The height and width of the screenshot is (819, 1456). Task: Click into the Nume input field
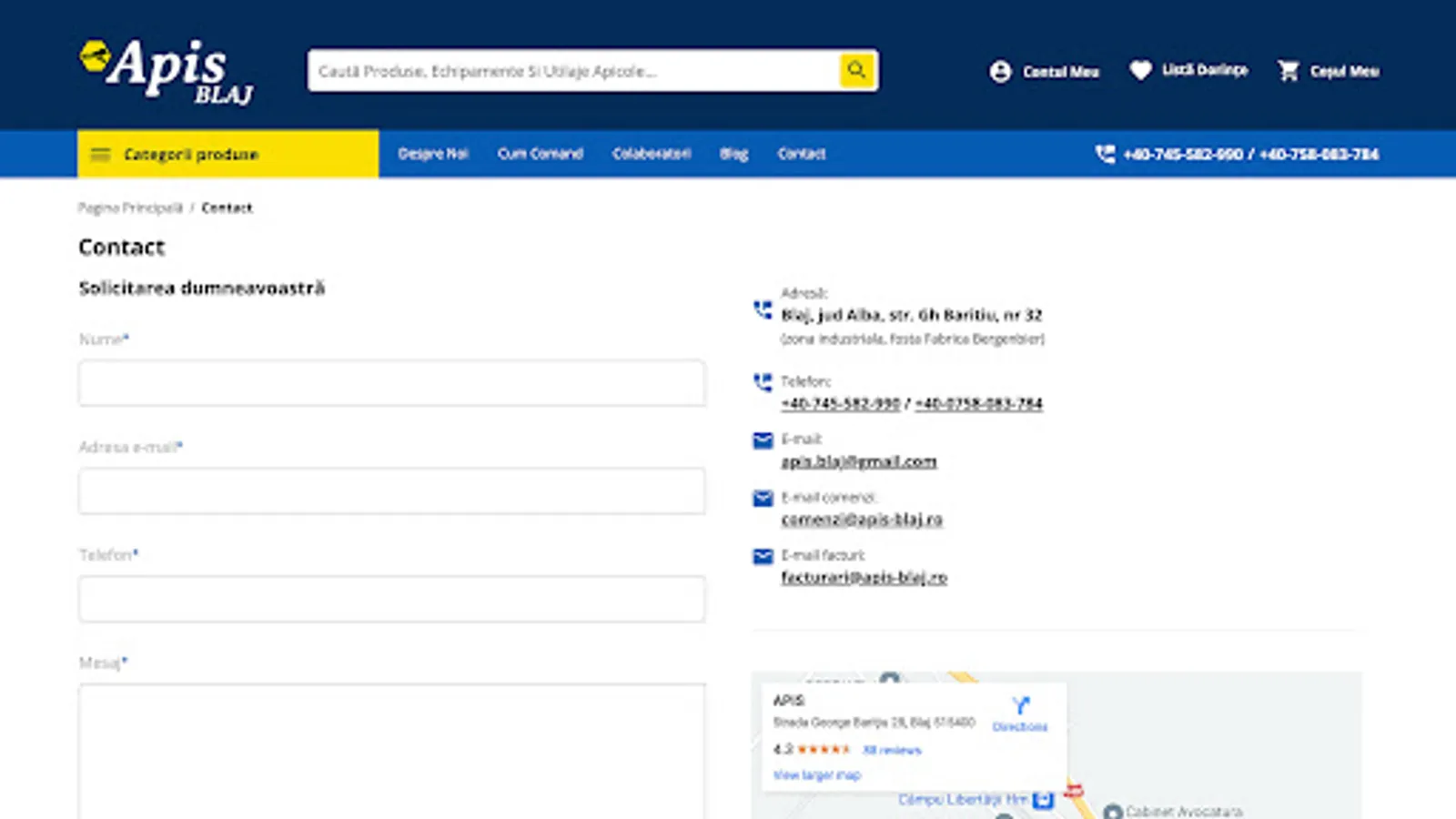(391, 383)
